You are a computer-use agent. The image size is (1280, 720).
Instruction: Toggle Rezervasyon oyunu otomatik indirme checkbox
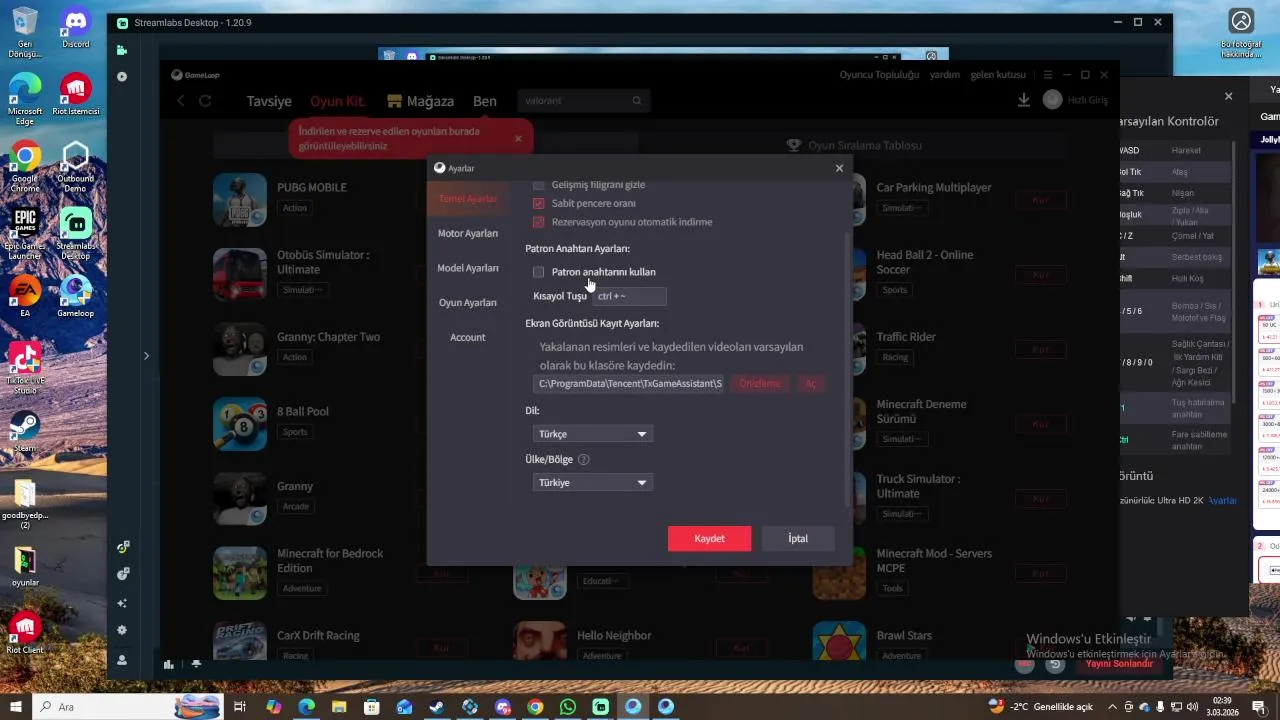(539, 222)
